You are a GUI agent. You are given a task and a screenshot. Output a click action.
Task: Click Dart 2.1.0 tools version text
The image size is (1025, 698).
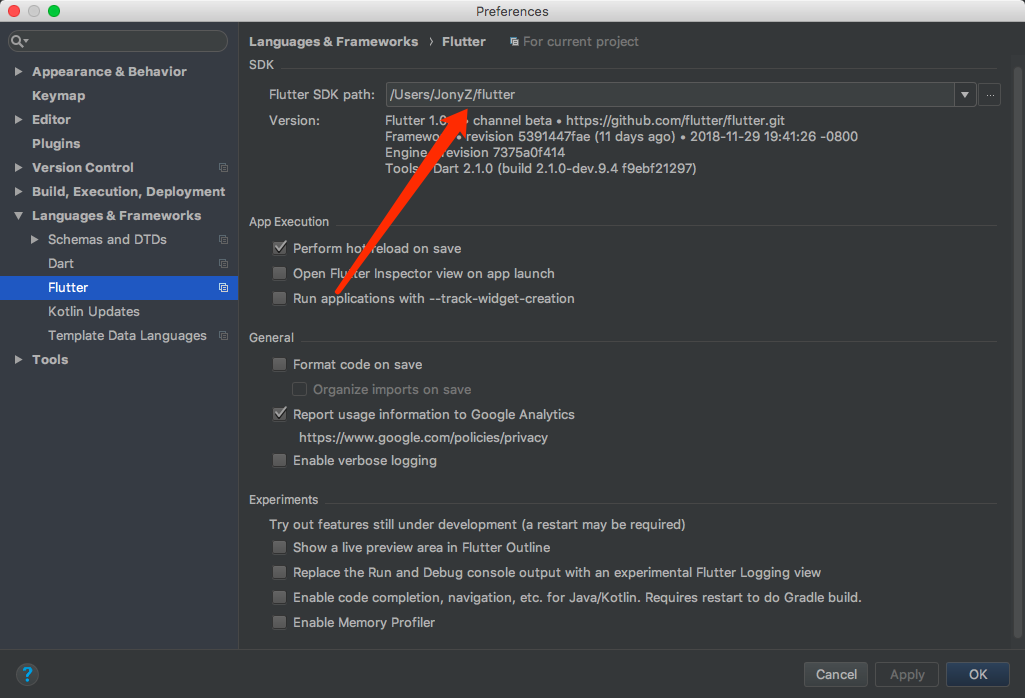(x=541, y=169)
